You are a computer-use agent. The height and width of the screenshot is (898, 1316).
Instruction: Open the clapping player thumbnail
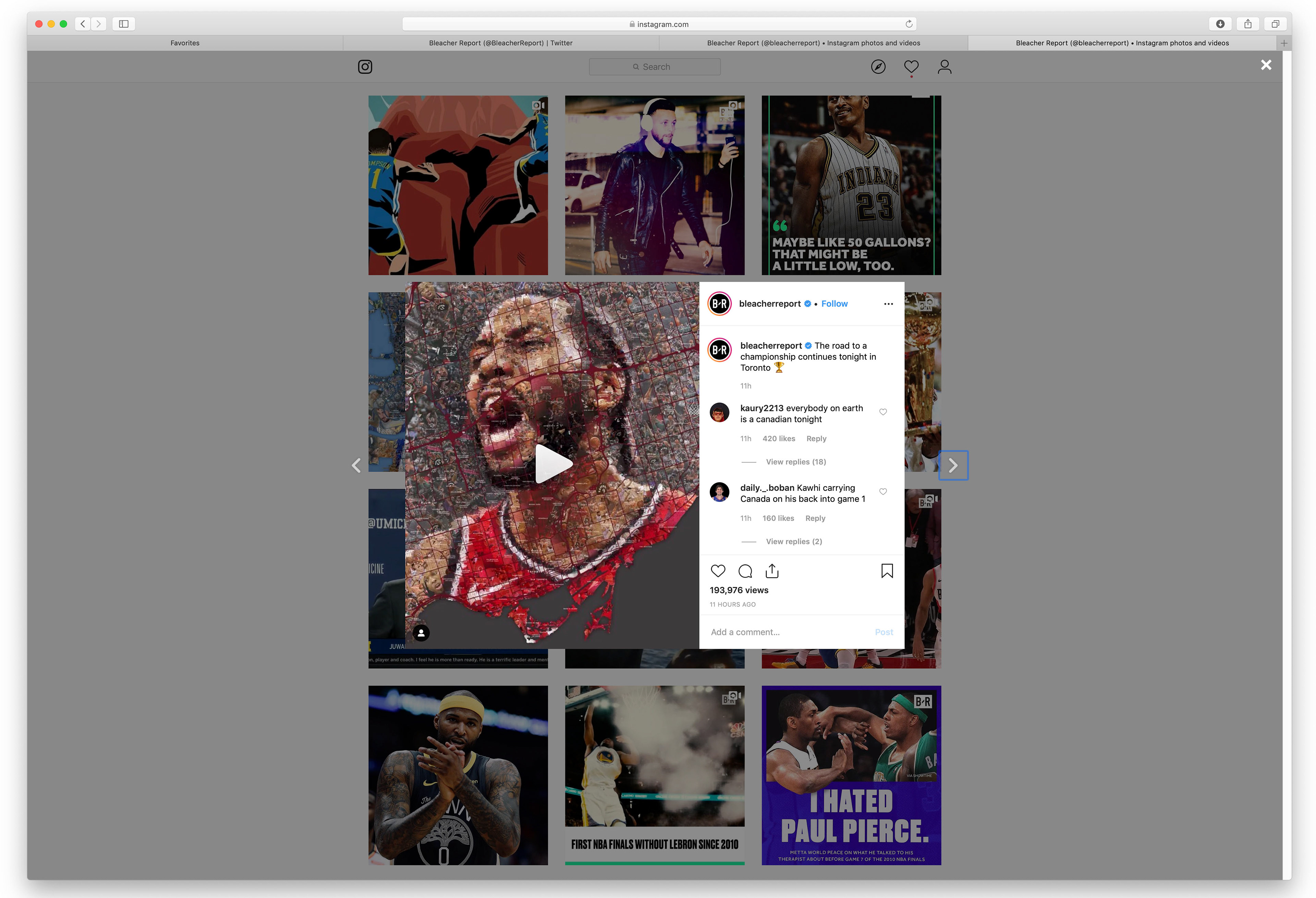(458, 775)
